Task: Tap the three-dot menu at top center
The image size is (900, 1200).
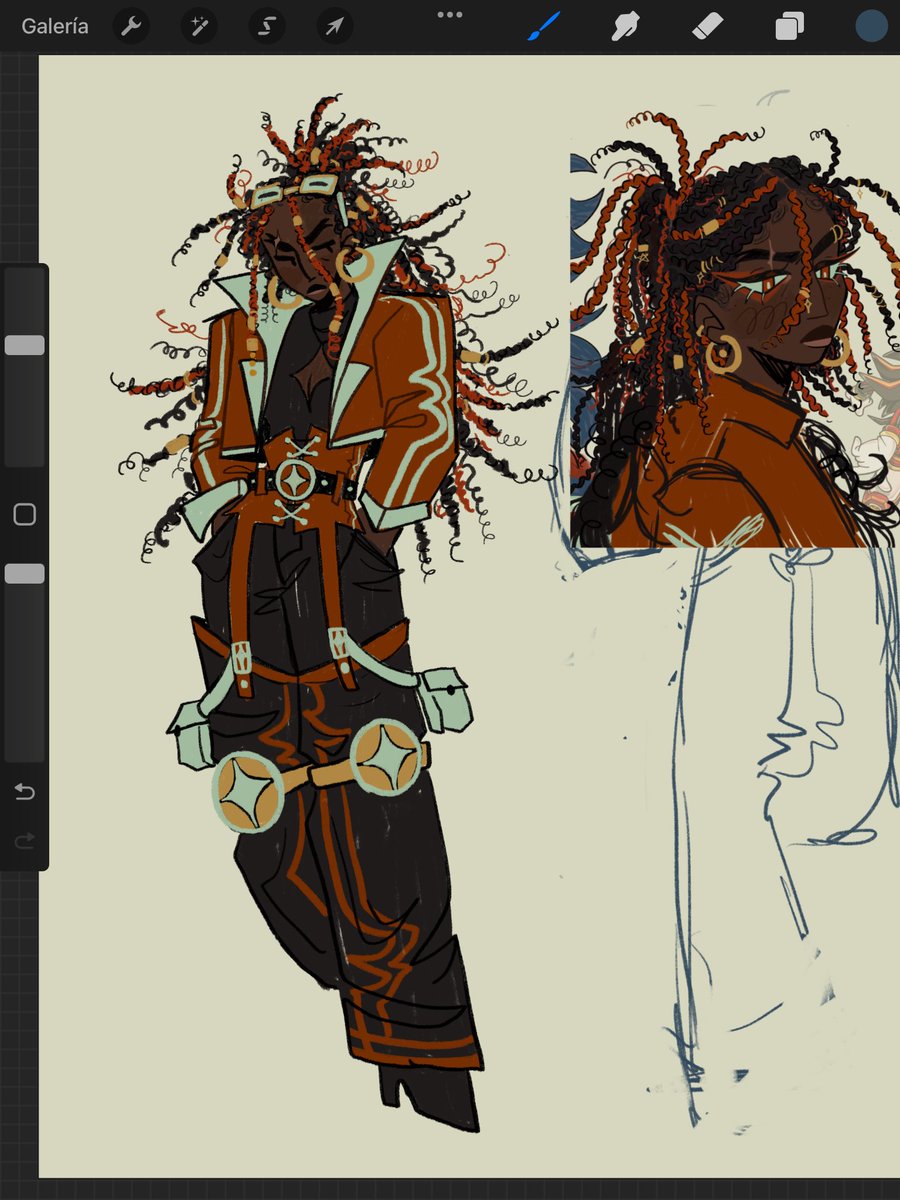Action: click(450, 15)
